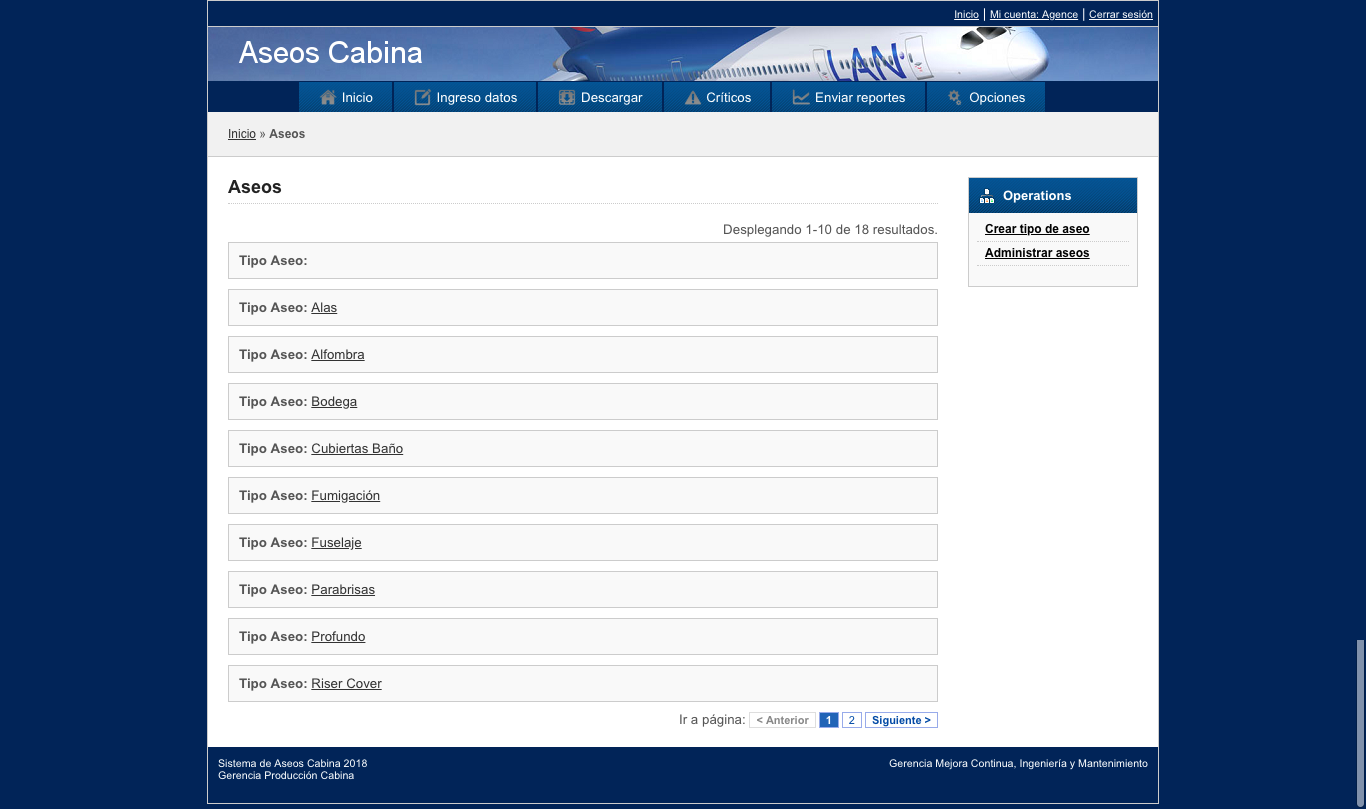Open Crear tipo de aseo link
1366x809 pixels.
click(x=1037, y=229)
